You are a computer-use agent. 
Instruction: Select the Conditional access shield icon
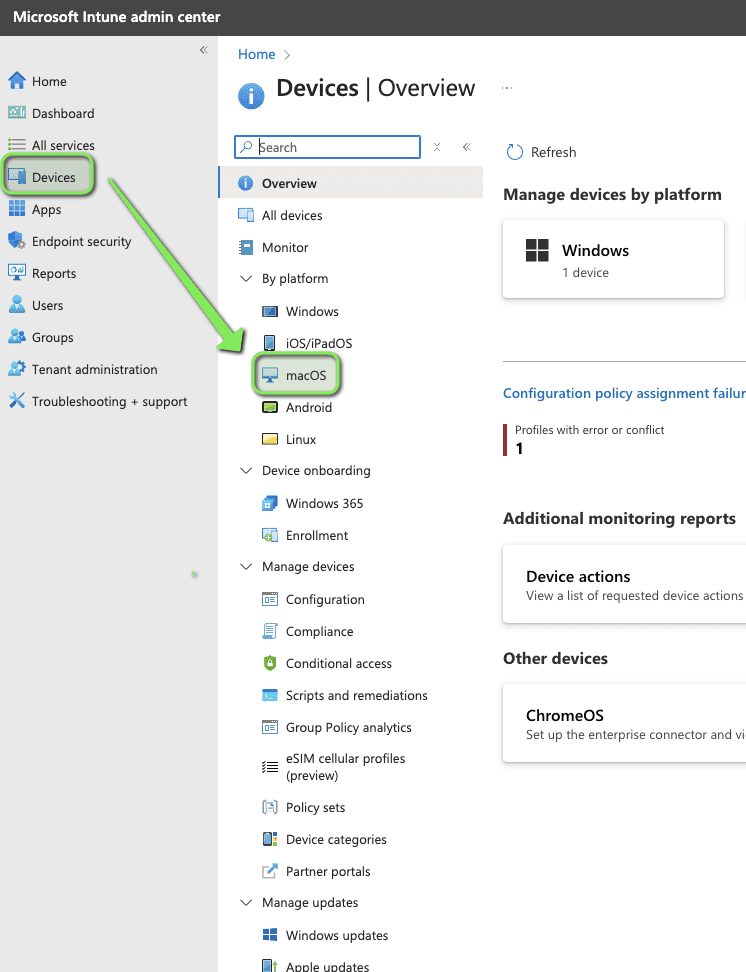269,663
